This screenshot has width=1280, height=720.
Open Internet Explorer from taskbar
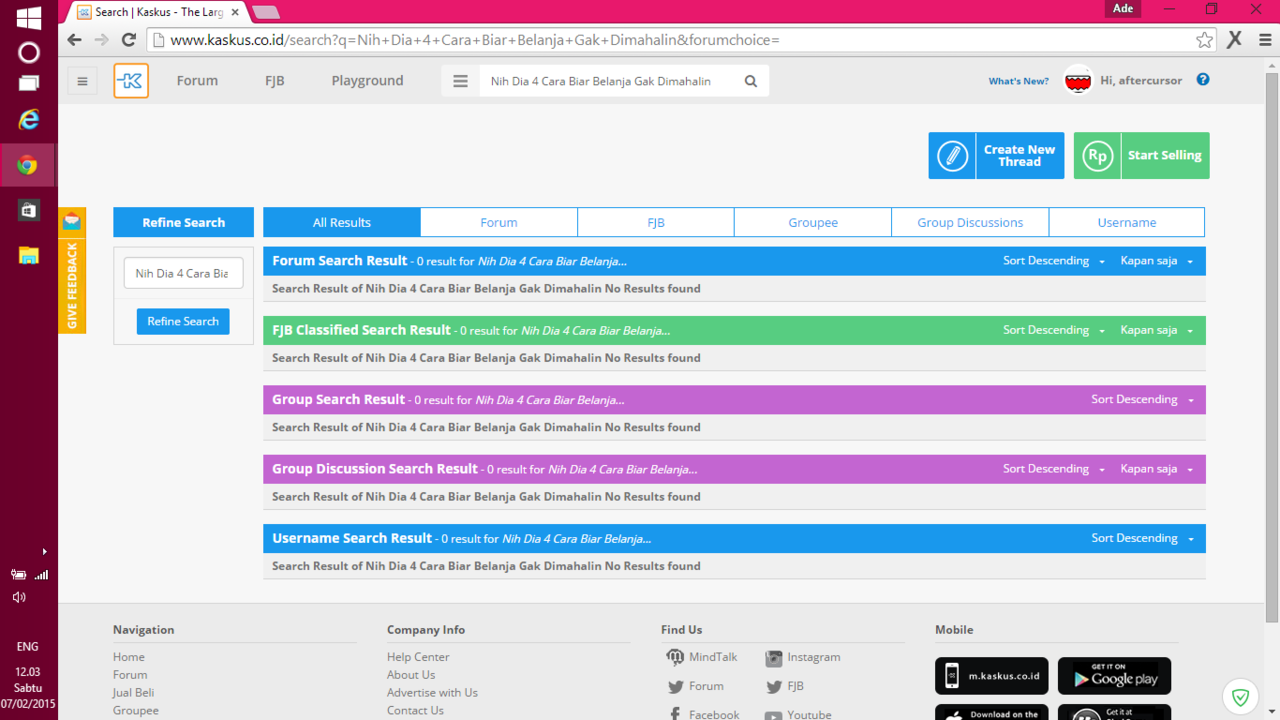(29, 120)
